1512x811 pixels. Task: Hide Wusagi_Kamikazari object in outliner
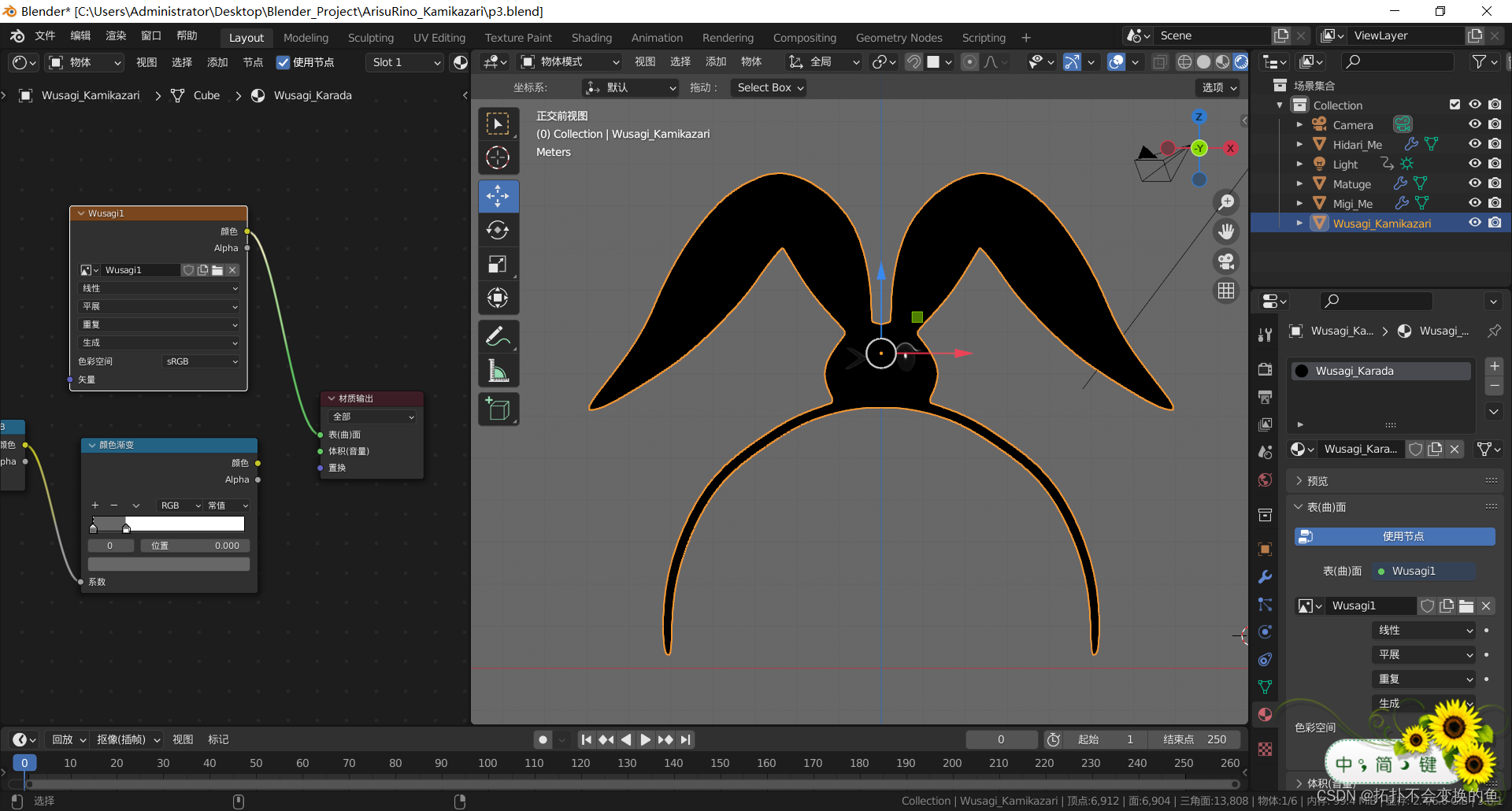coord(1475,223)
